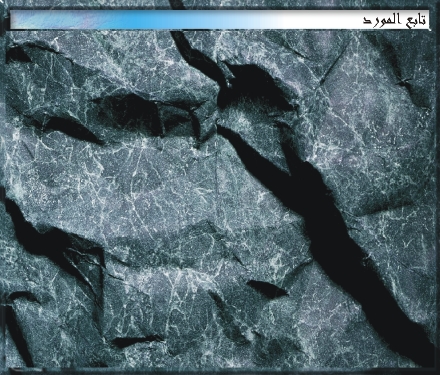The image size is (440, 375).
Task: Click the dark border frame at bottom edge
Action: pos(220,371)
